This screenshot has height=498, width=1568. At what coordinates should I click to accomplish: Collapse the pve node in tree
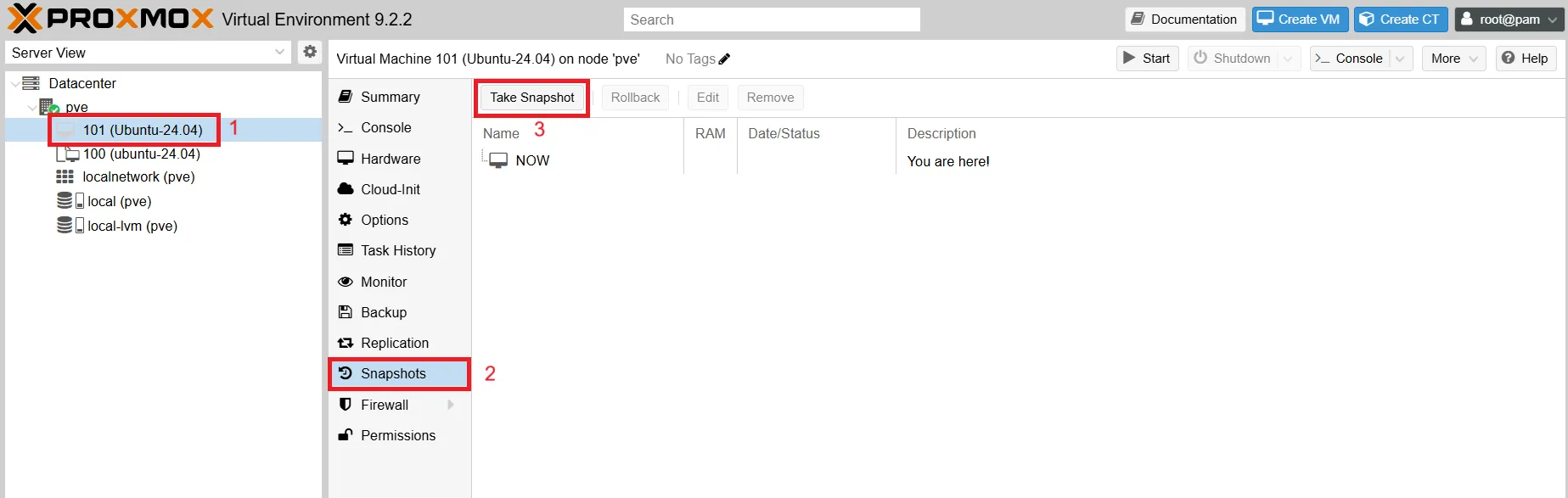tap(32, 108)
